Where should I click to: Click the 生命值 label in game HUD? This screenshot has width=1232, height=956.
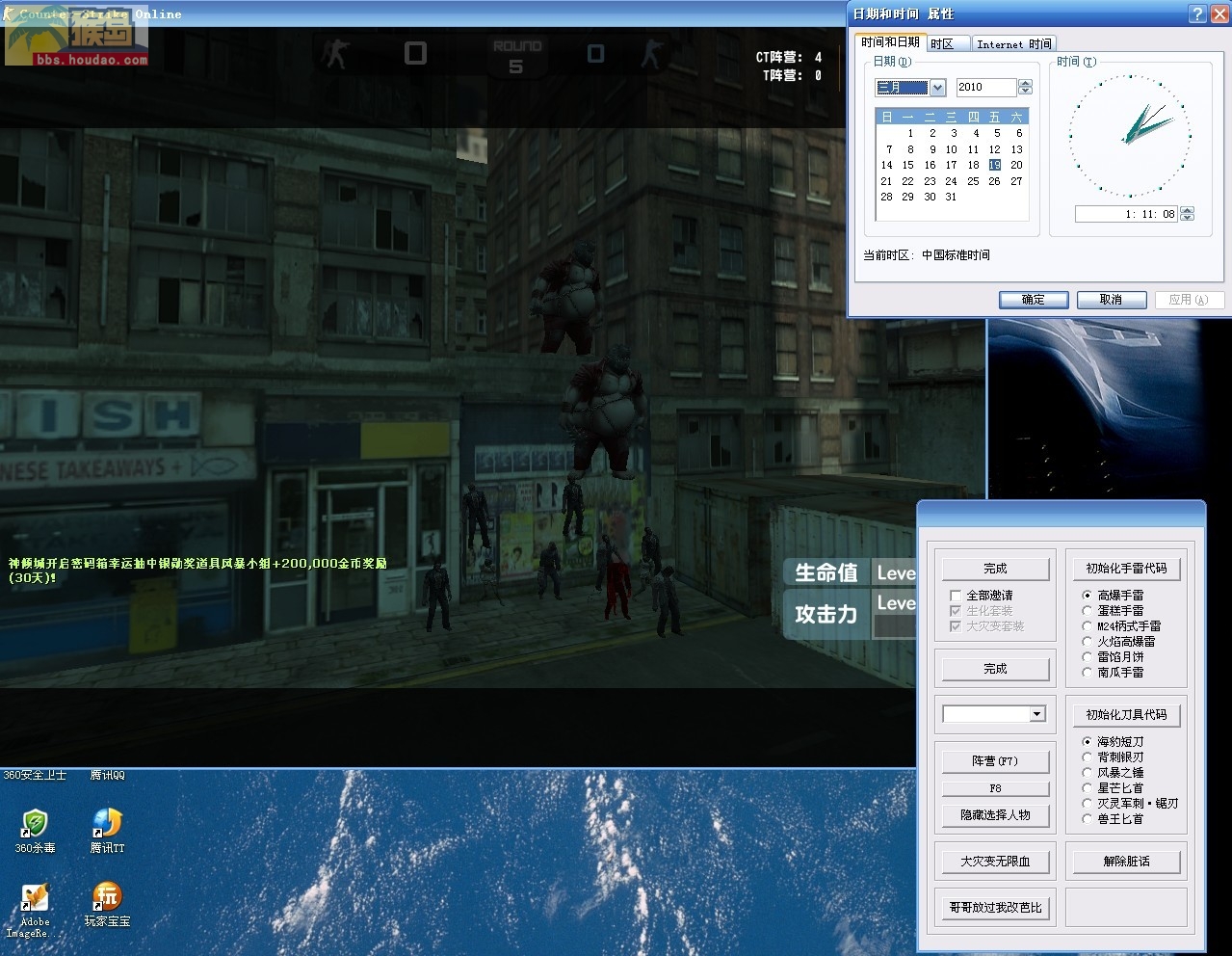click(826, 572)
